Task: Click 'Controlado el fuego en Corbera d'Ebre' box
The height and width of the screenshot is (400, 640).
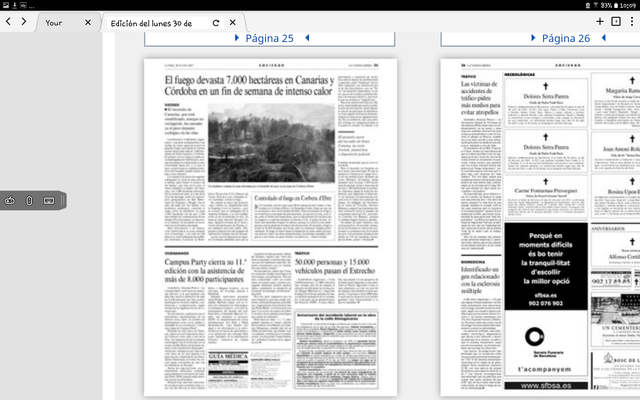Action: pos(293,216)
